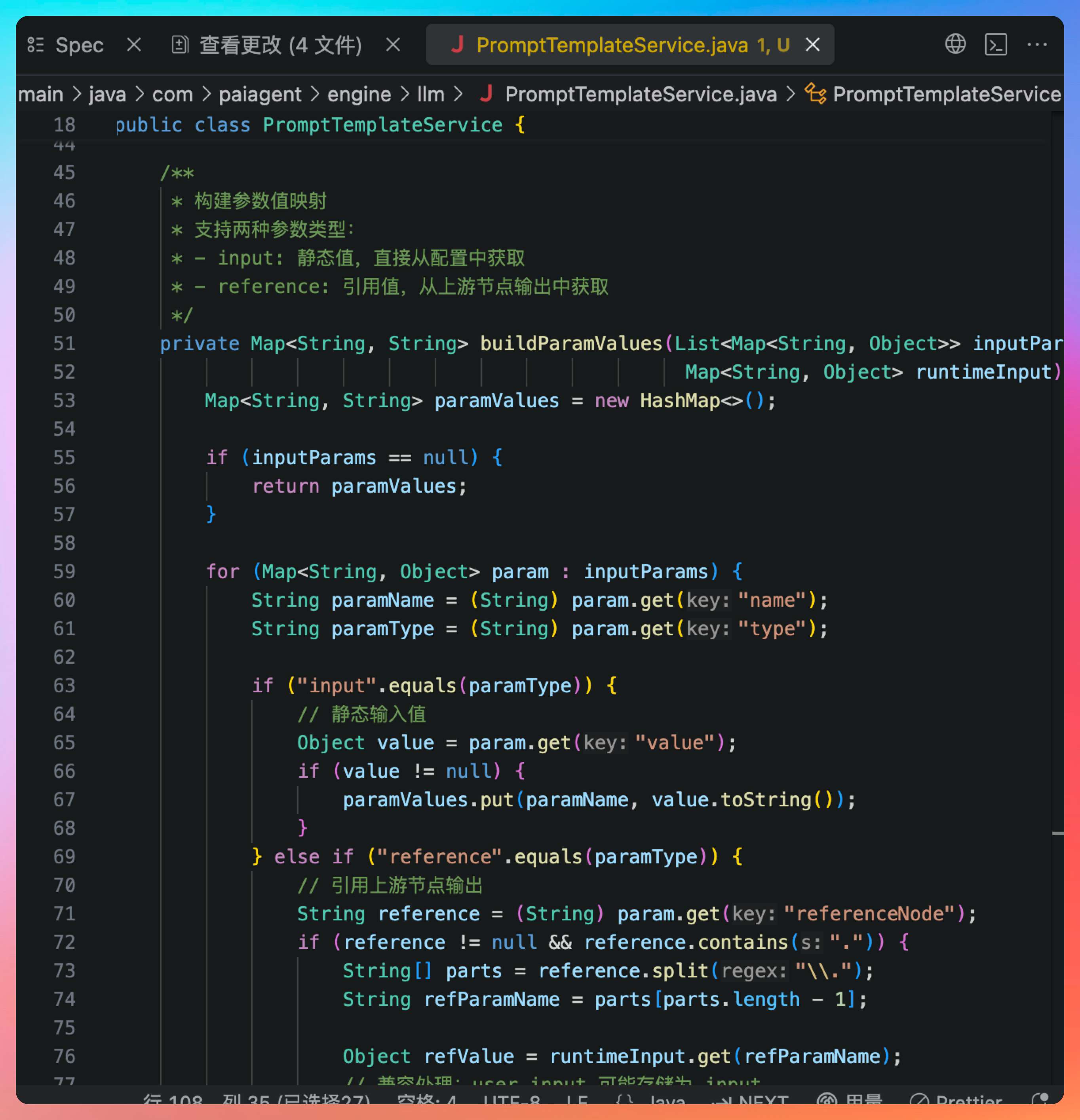Screen dimensions: 1080x1120
Task: Switch to the Spec tab
Action: (x=79, y=45)
